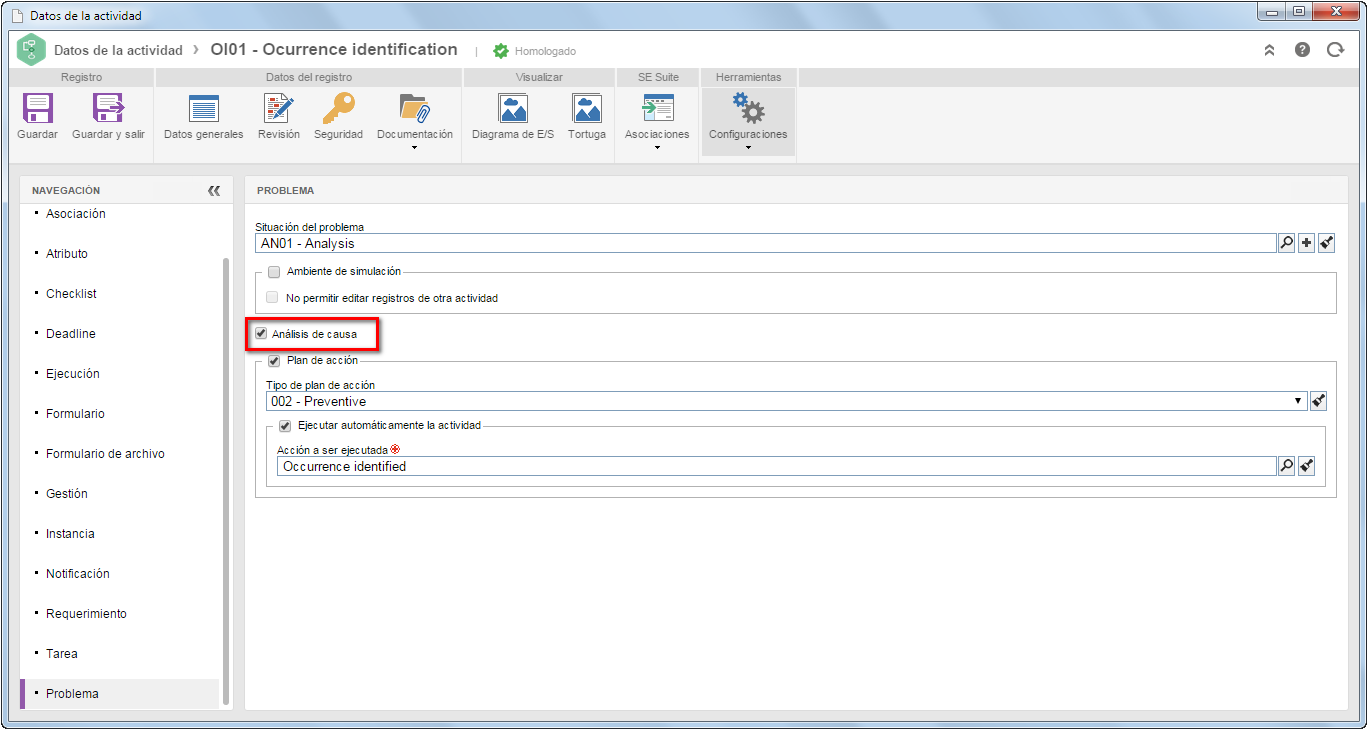
Task: Click Datos de la actividad breadcrumb
Action: [118, 50]
